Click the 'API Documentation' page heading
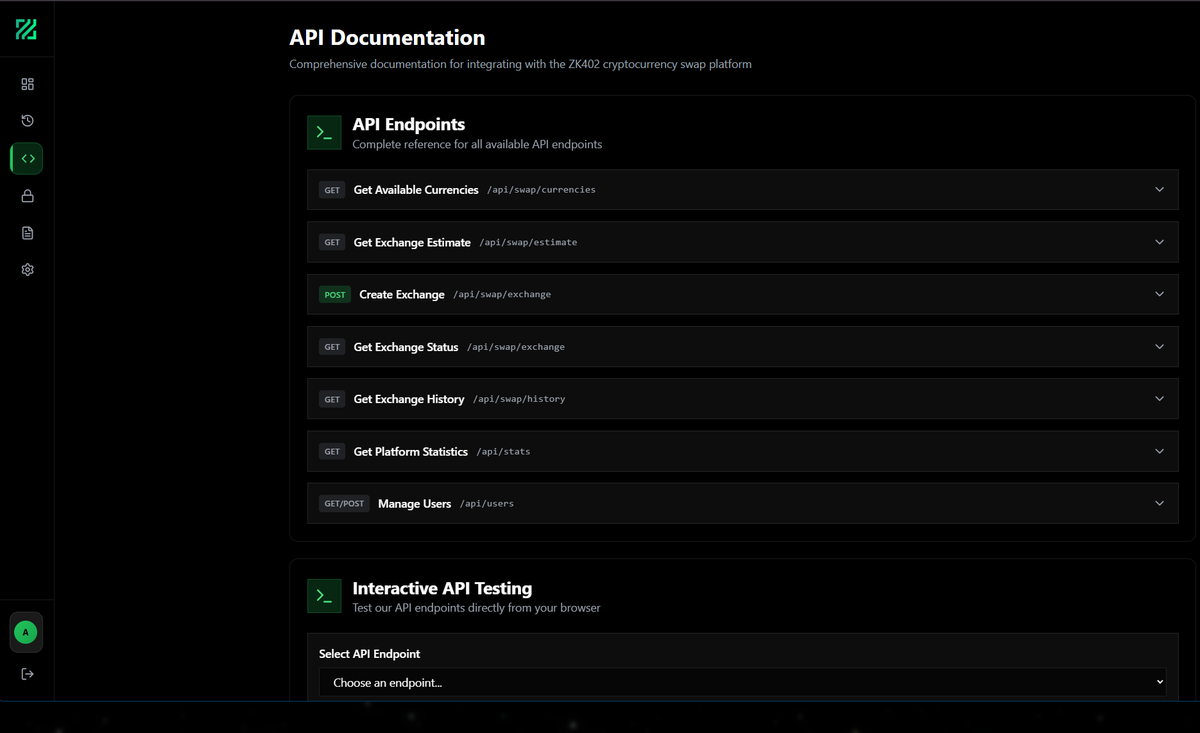1200x733 pixels. [x=387, y=38]
